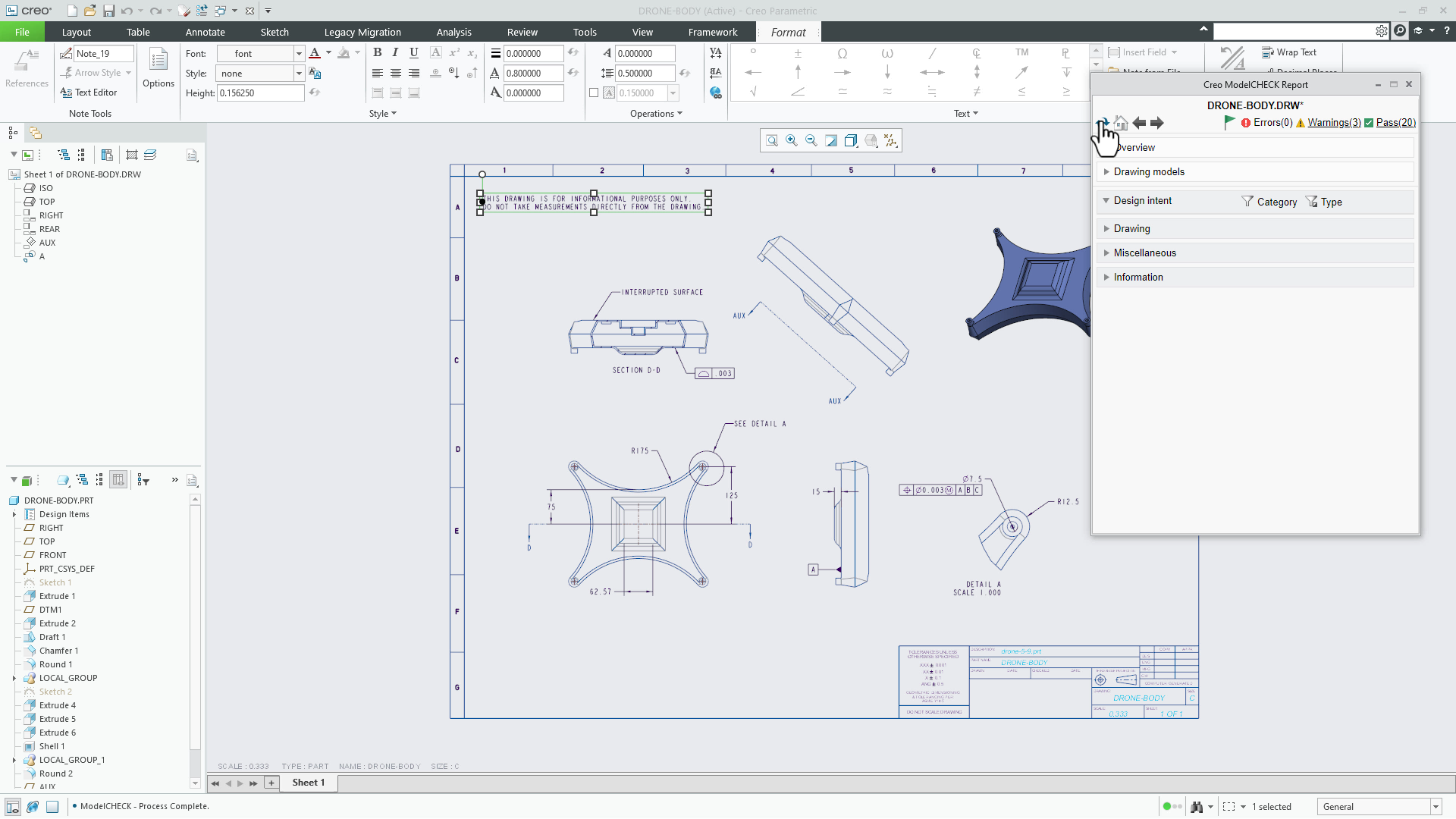Toggle the model tree columns display
The height and width of the screenshot is (819, 1456).
[x=118, y=480]
